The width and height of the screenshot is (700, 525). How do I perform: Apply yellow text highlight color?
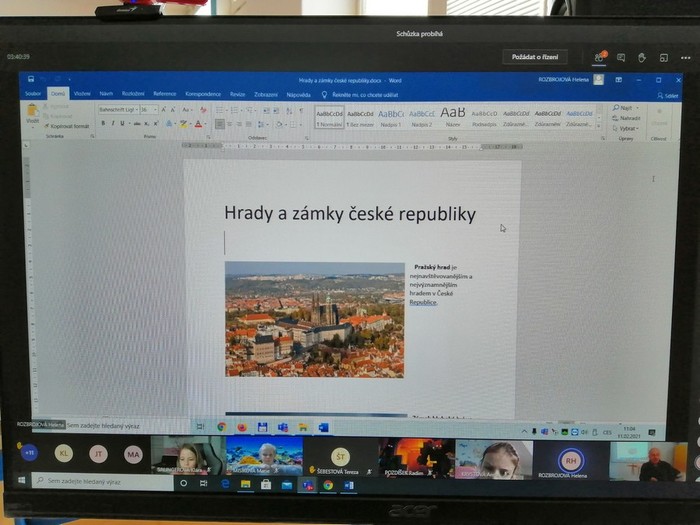(183, 124)
